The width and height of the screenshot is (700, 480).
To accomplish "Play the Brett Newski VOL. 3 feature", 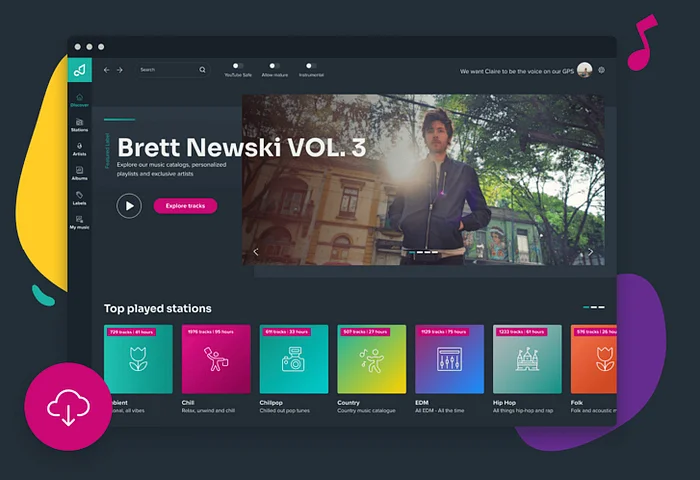I will (129, 206).
